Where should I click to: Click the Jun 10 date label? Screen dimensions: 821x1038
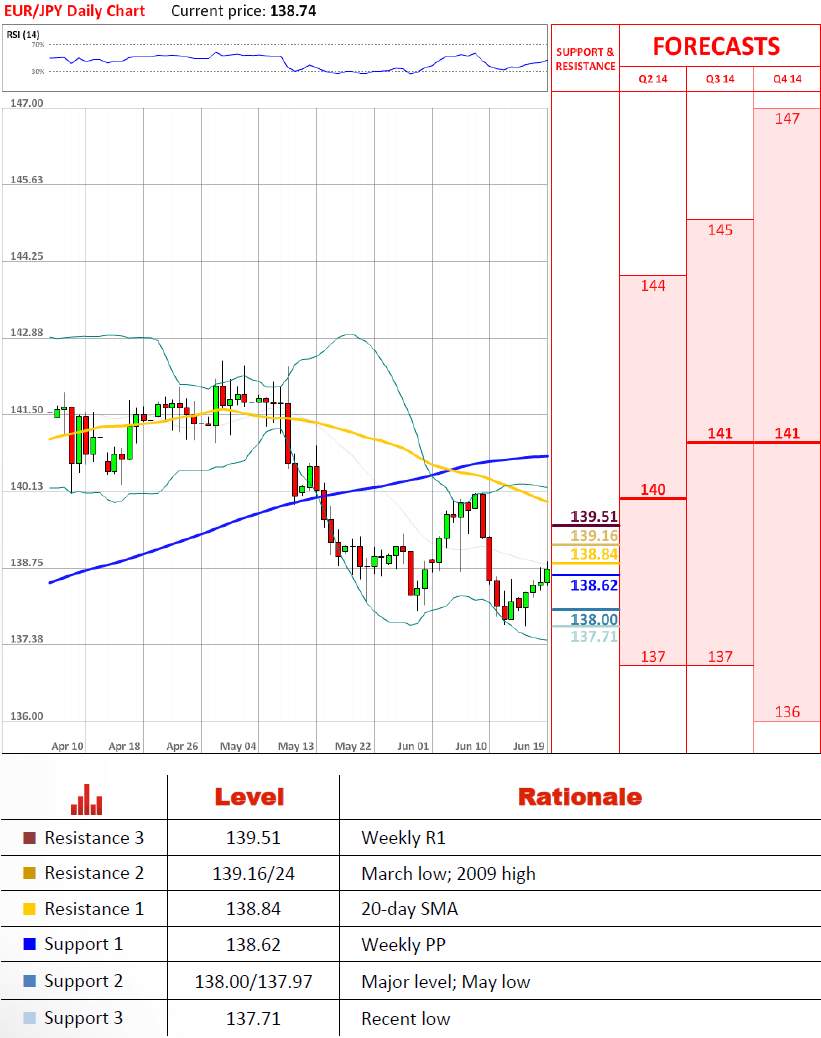(471, 746)
